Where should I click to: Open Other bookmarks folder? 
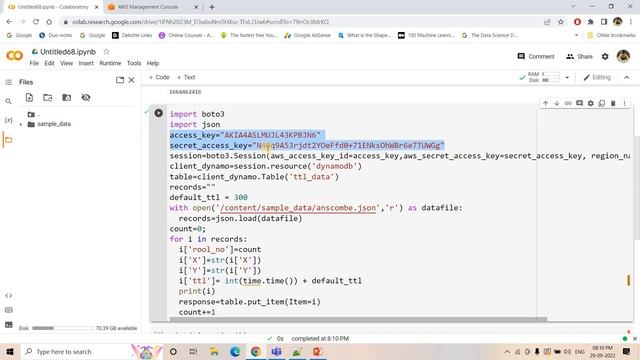click(x=611, y=35)
